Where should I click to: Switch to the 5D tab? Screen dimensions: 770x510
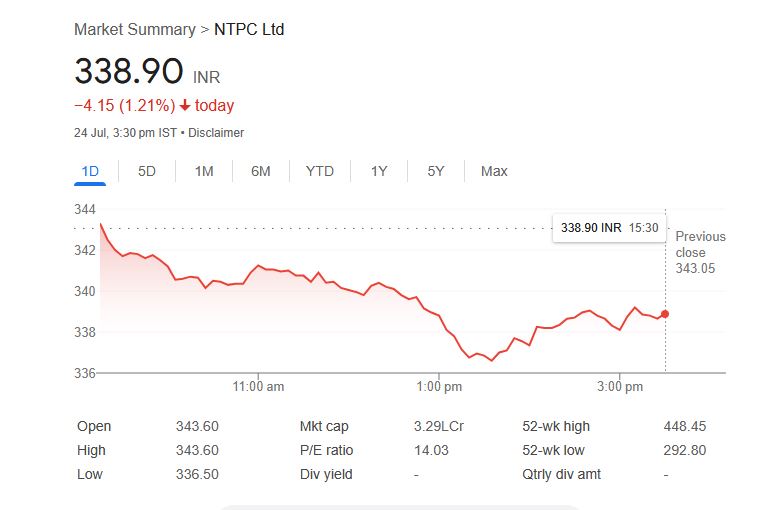click(x=147, y=171)
